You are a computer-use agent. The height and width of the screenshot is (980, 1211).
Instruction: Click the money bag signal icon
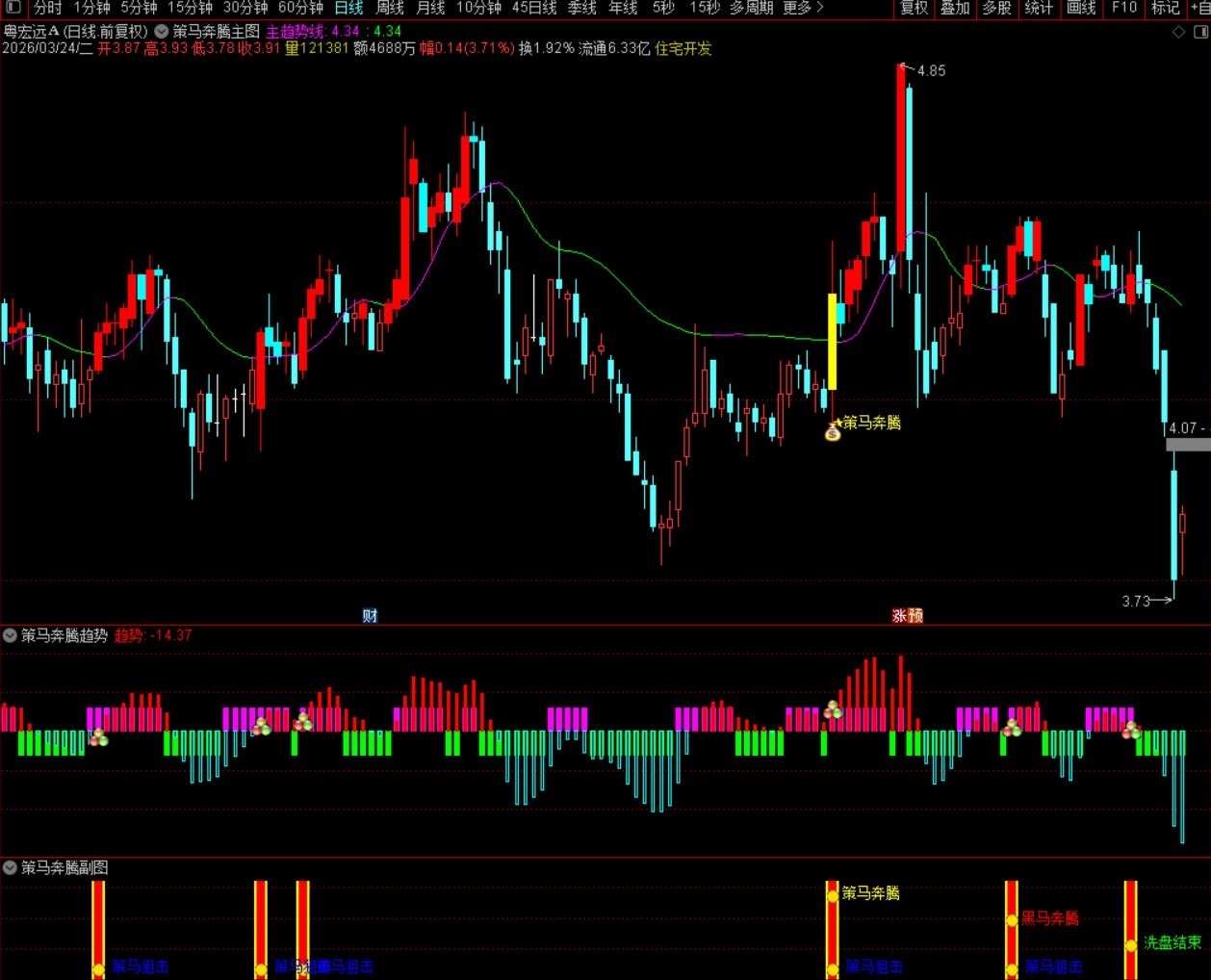point(834,431)
